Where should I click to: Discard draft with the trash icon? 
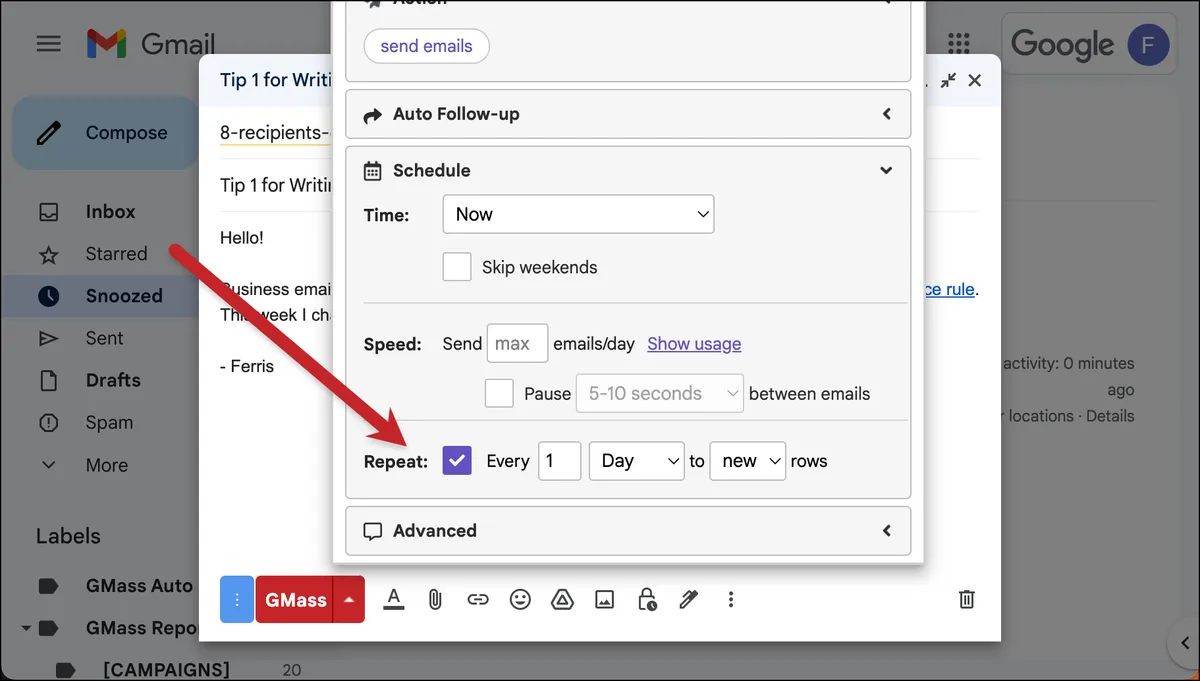tap(967, 599)
